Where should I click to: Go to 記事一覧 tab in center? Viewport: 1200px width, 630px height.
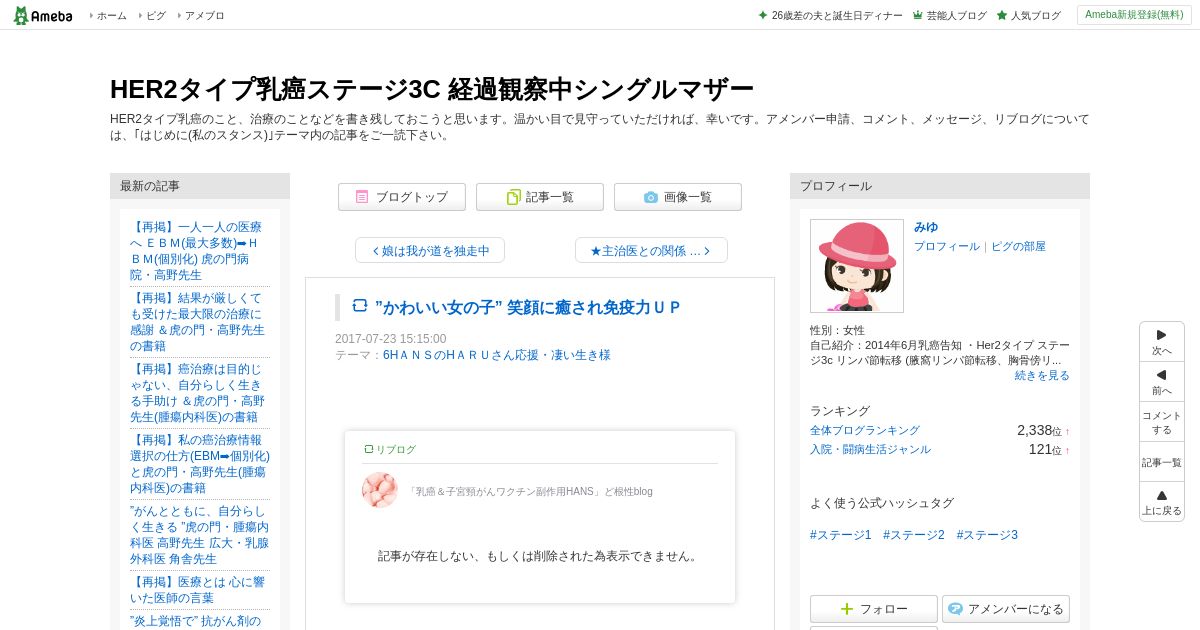click(x=540, y=197)
